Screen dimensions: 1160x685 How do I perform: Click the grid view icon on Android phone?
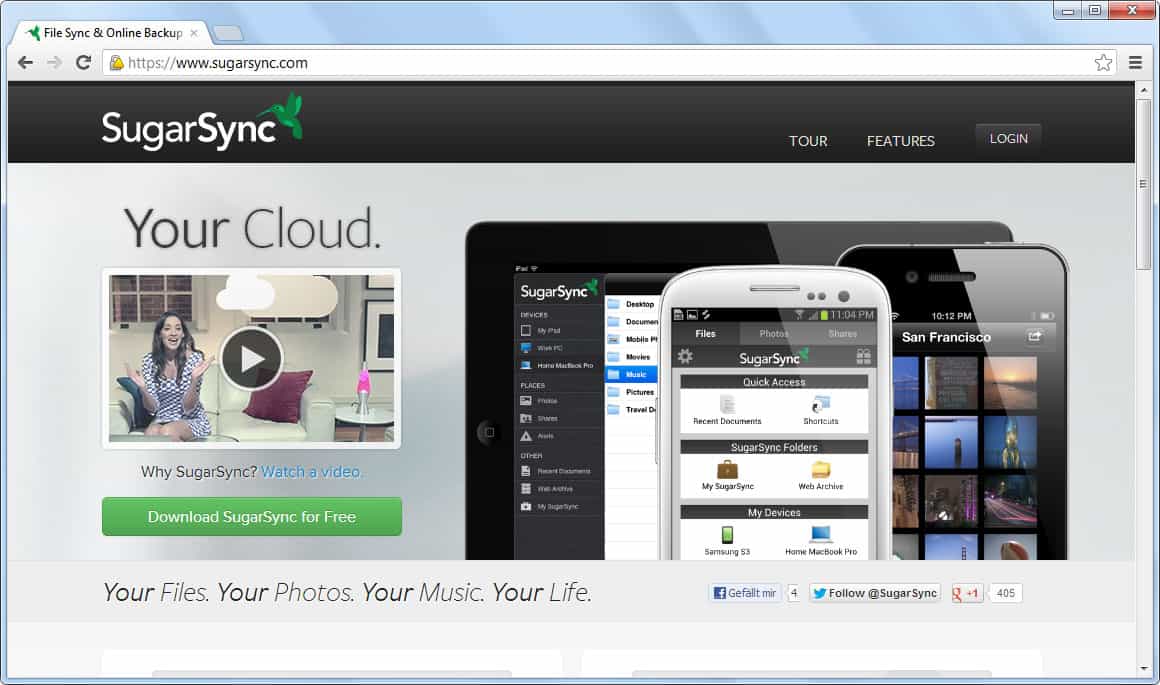[x=863, y=357]
